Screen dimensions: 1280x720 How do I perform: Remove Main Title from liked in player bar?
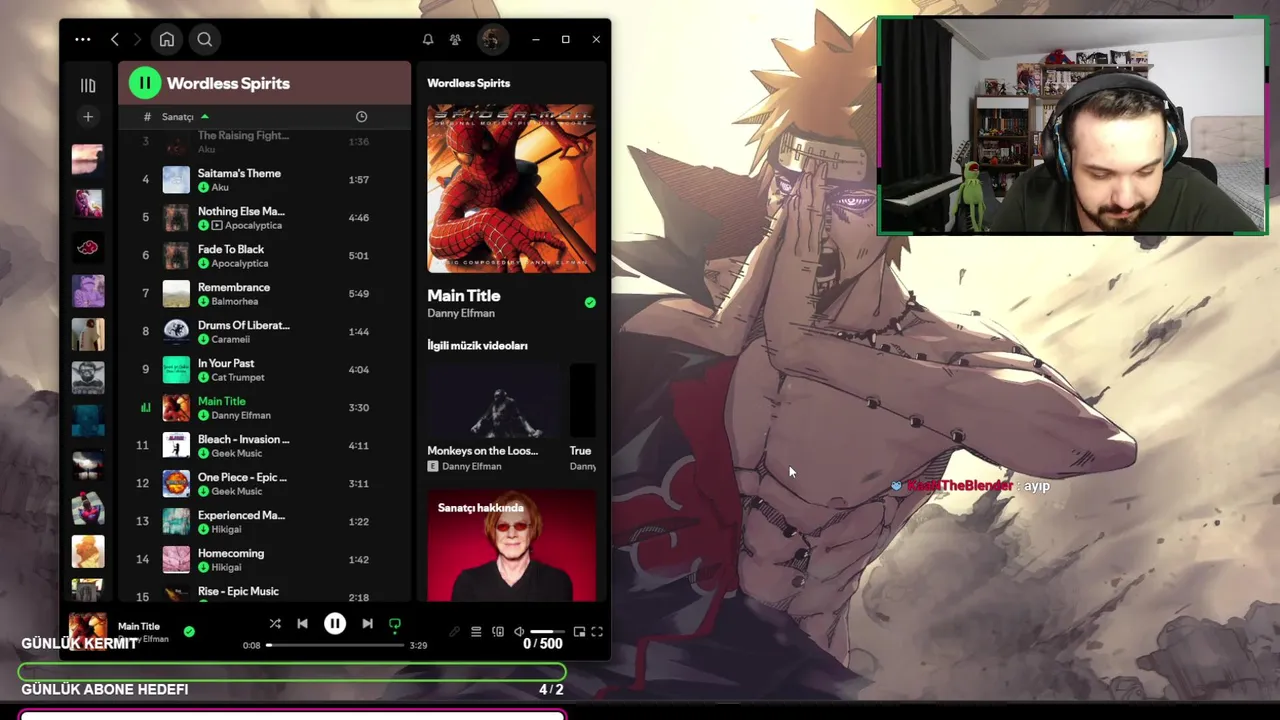[x=189, y=631]
